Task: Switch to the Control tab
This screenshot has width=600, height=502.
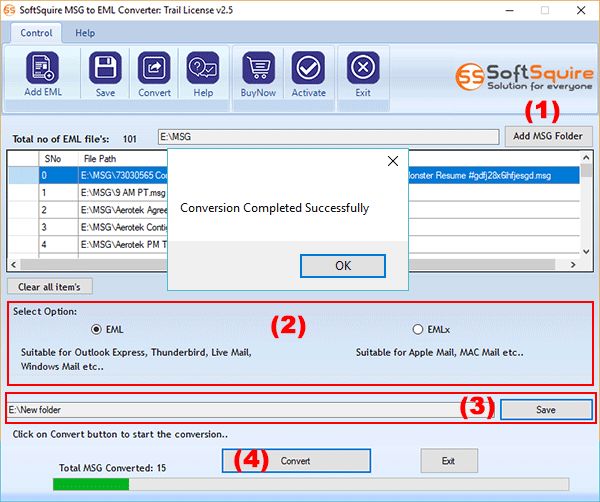Action: pyautogui.click(x=36, y=33)
